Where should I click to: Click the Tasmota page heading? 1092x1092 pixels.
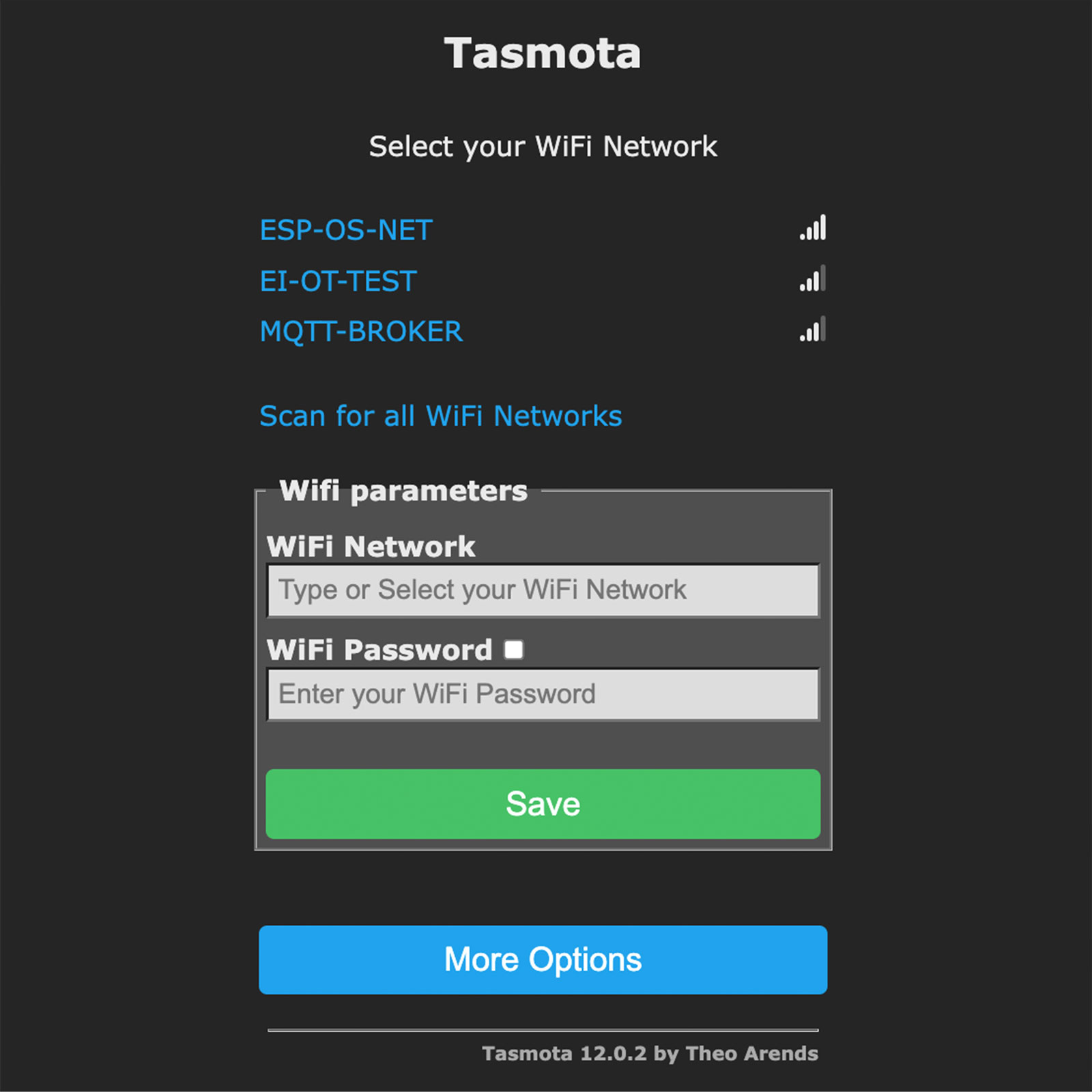pos(543,53)
